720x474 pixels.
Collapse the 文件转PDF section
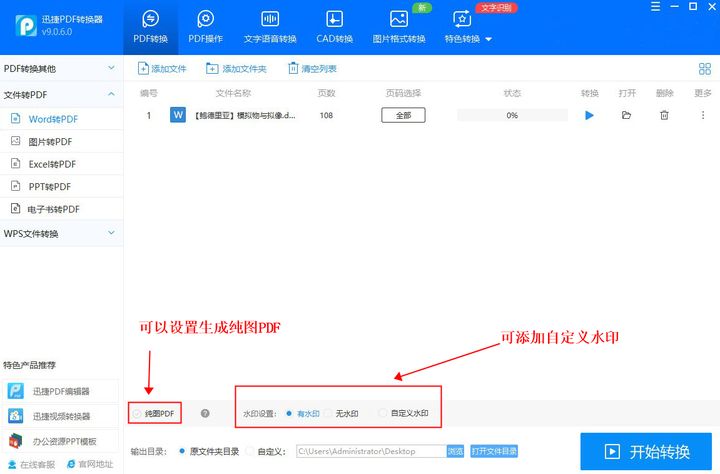[62, 95]
